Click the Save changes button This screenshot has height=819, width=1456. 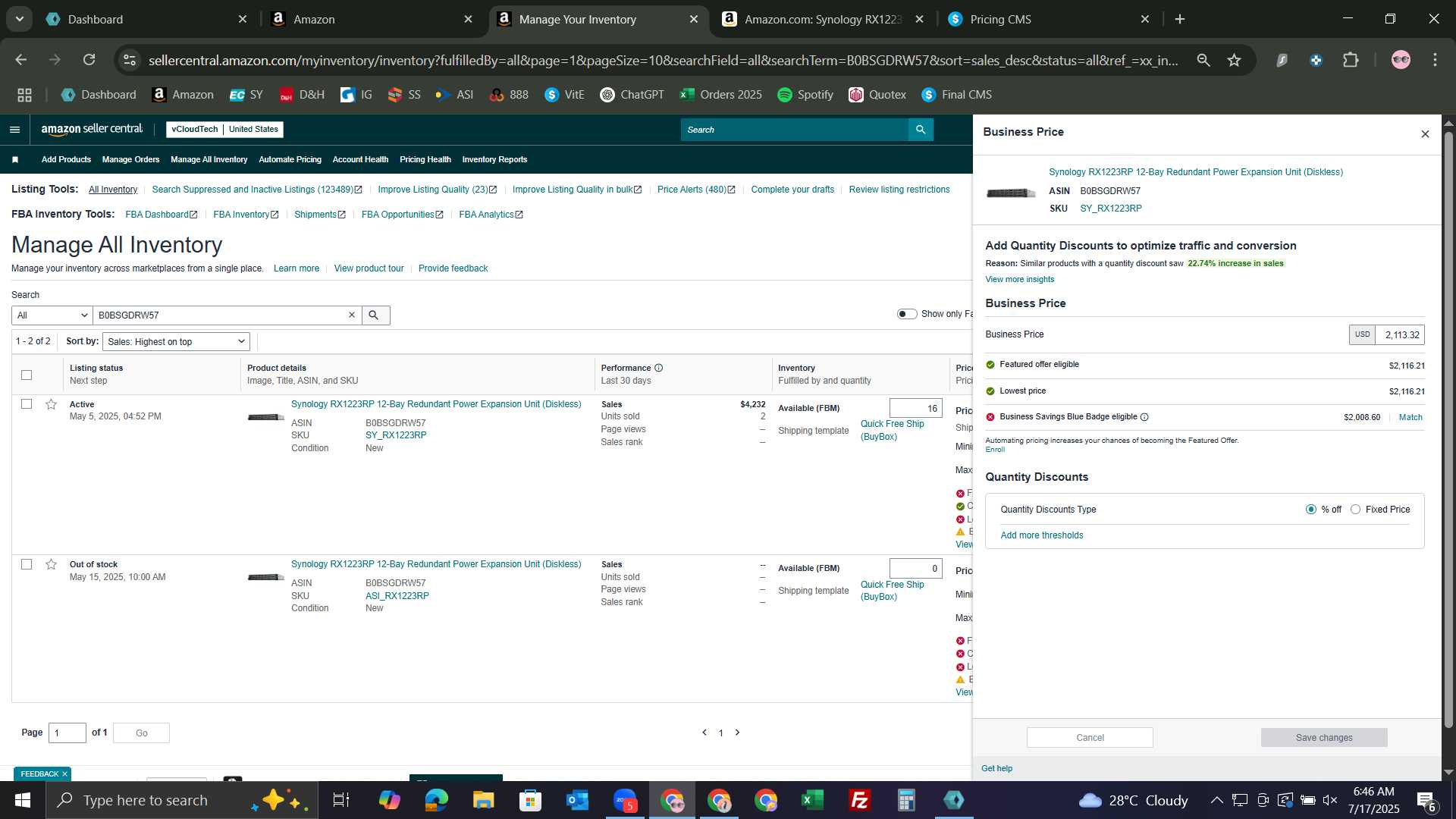(x=1324, y=738)
